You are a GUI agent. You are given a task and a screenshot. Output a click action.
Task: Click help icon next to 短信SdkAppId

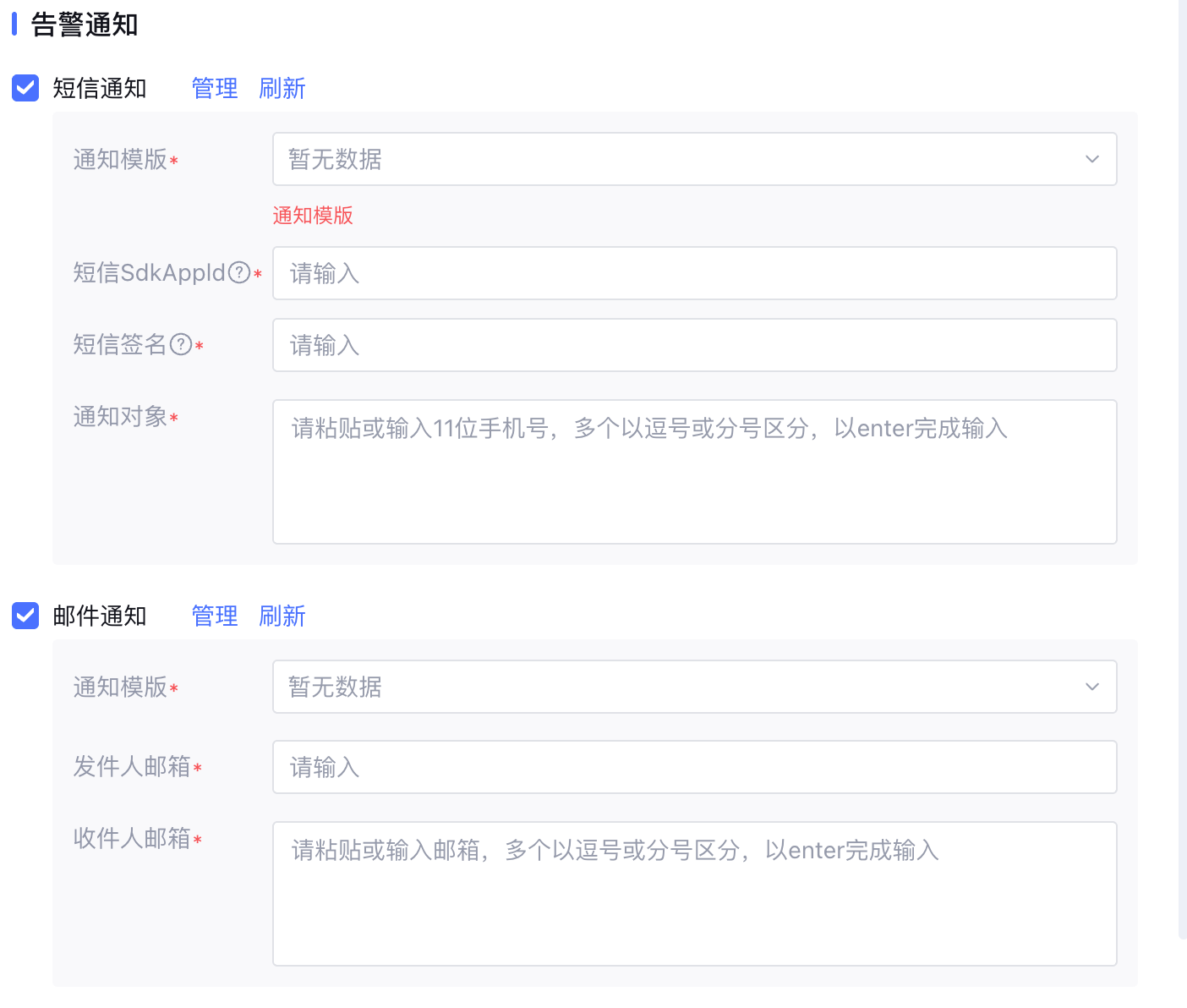tap(239, 272)
